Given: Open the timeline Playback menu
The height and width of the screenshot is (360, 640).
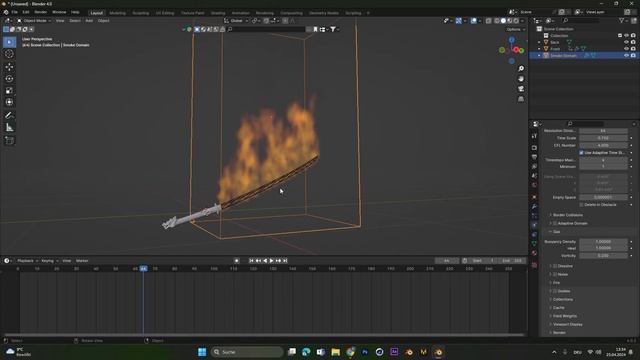Looking at the screenshot, I should point(27,260).
